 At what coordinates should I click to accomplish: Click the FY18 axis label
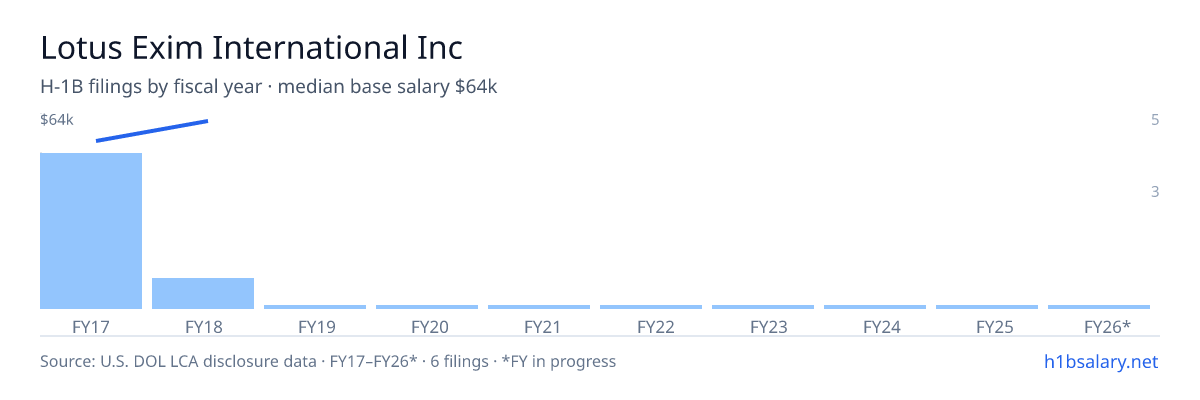203,326
